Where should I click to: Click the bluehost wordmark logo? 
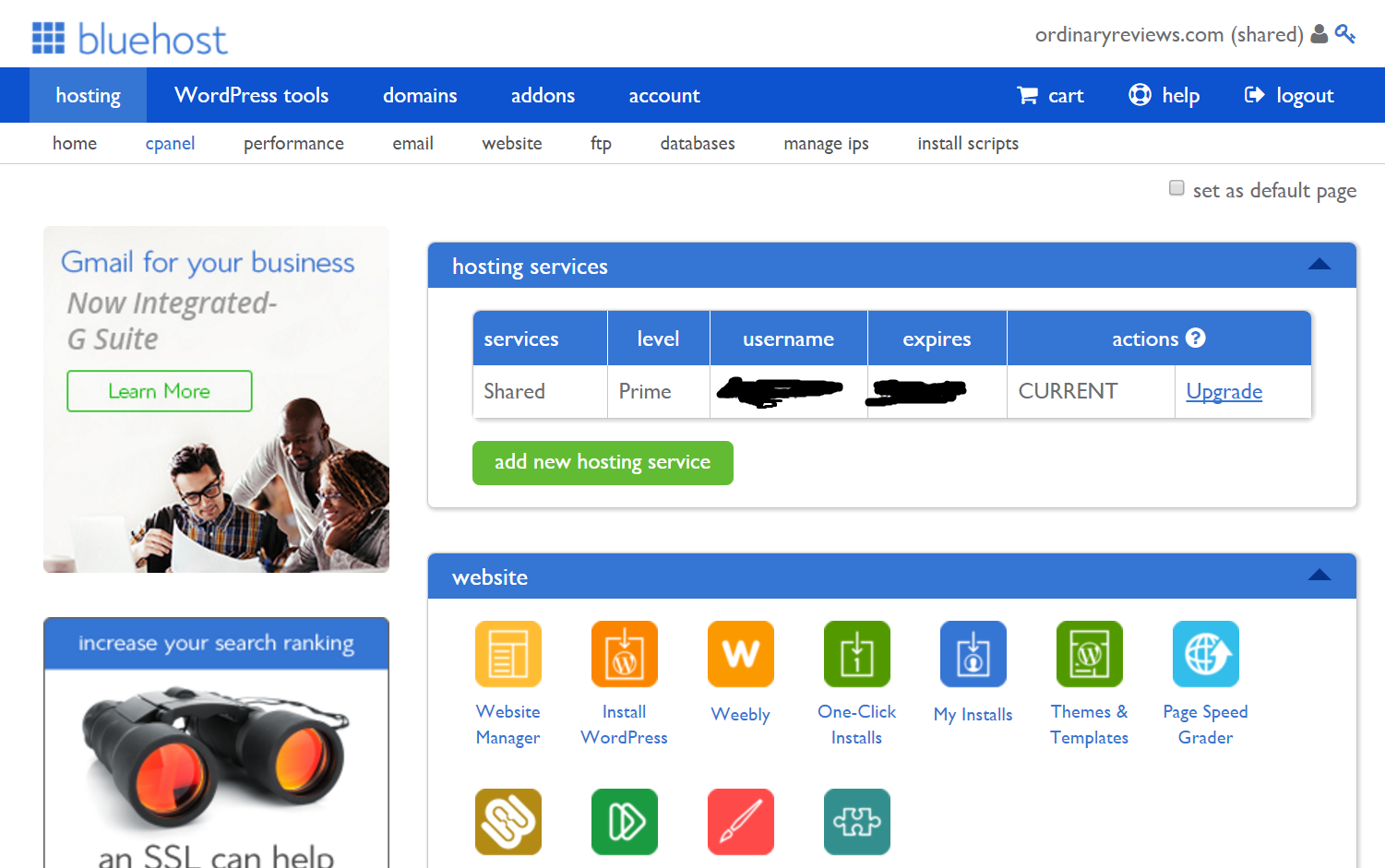point(152,39)
